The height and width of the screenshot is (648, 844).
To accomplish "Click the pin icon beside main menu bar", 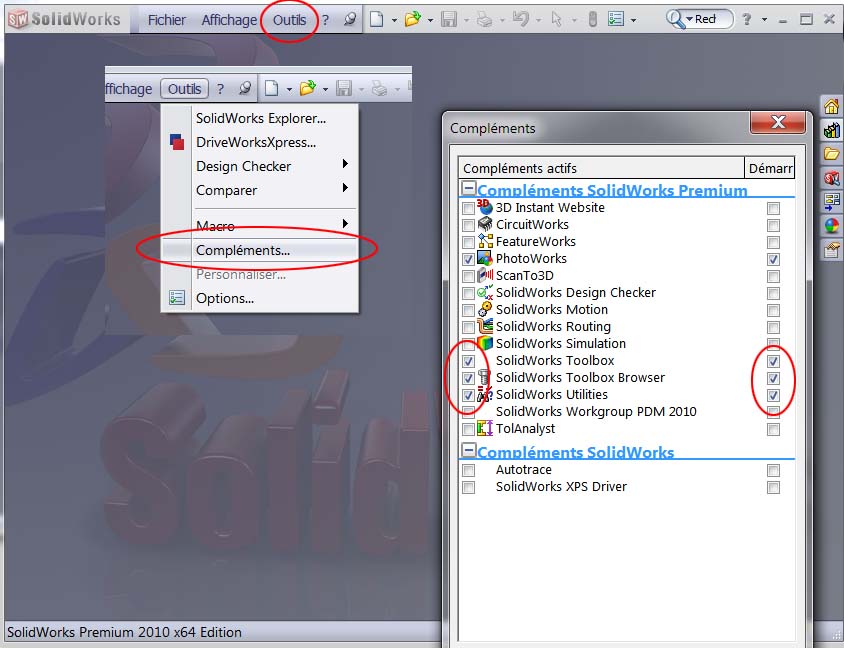I will click(x=350, y=20).
